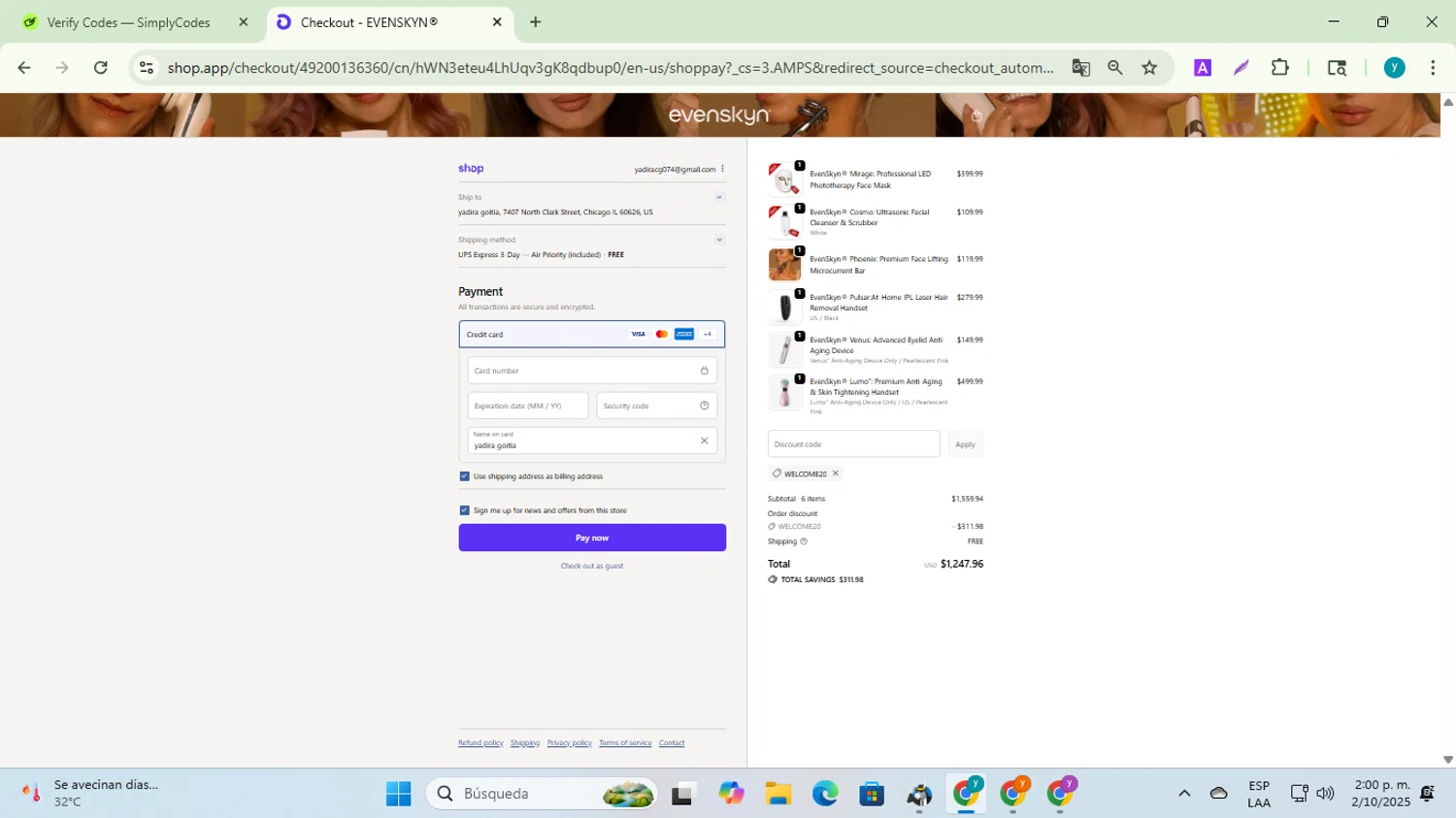The width and height of the screenshot is (1456, 818).
Task: Open Terms of service link
Action: pyautogui.click(x=625, y=743)
